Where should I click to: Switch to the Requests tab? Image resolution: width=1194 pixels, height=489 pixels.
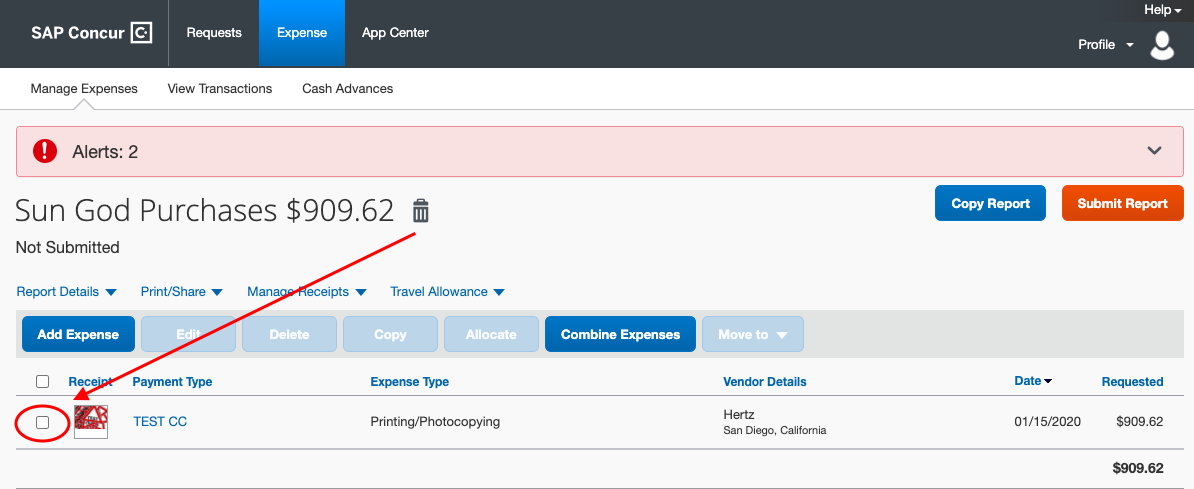pyautogui.click(x=214, y=33)
